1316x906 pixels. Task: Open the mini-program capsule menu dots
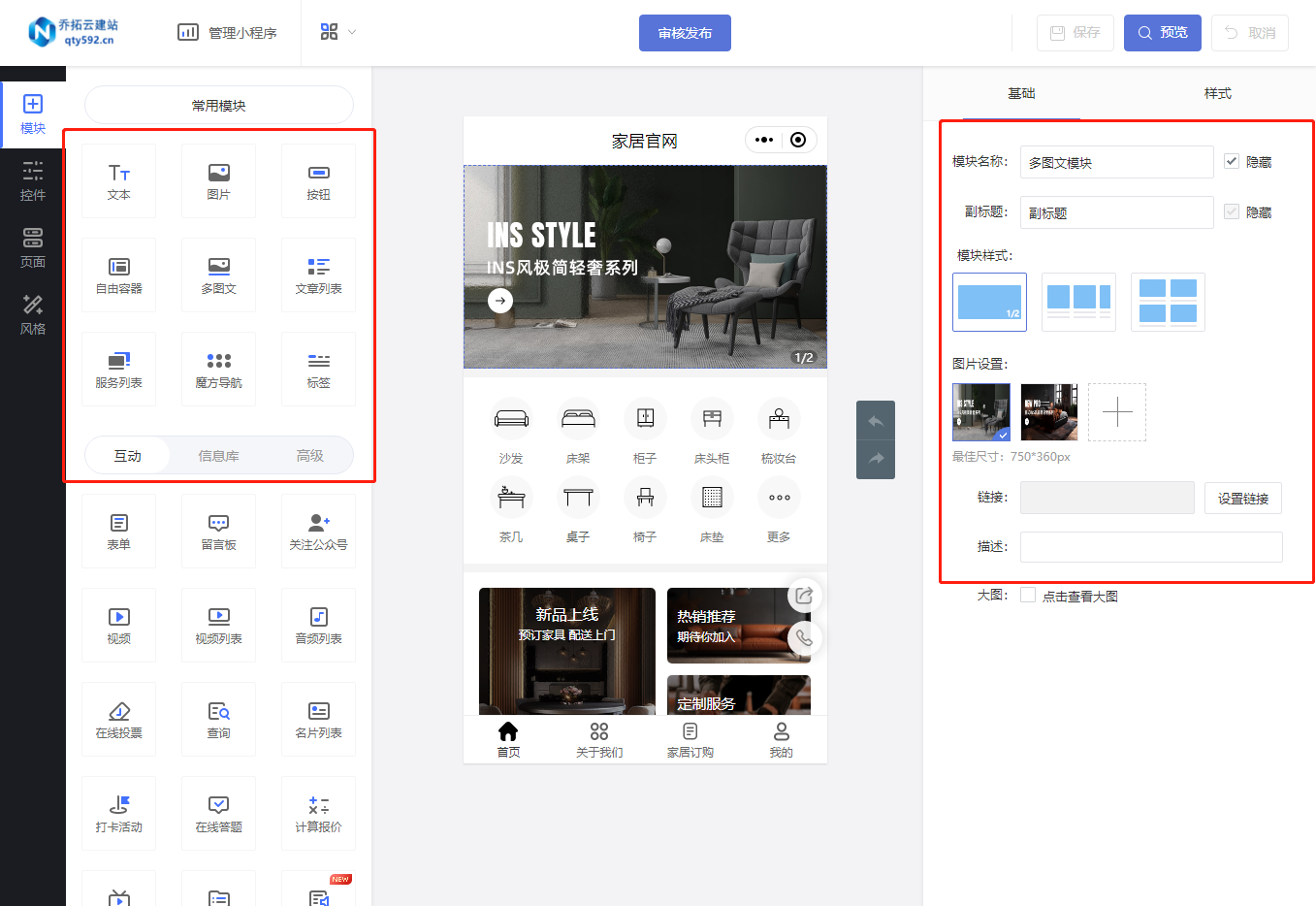764,140
